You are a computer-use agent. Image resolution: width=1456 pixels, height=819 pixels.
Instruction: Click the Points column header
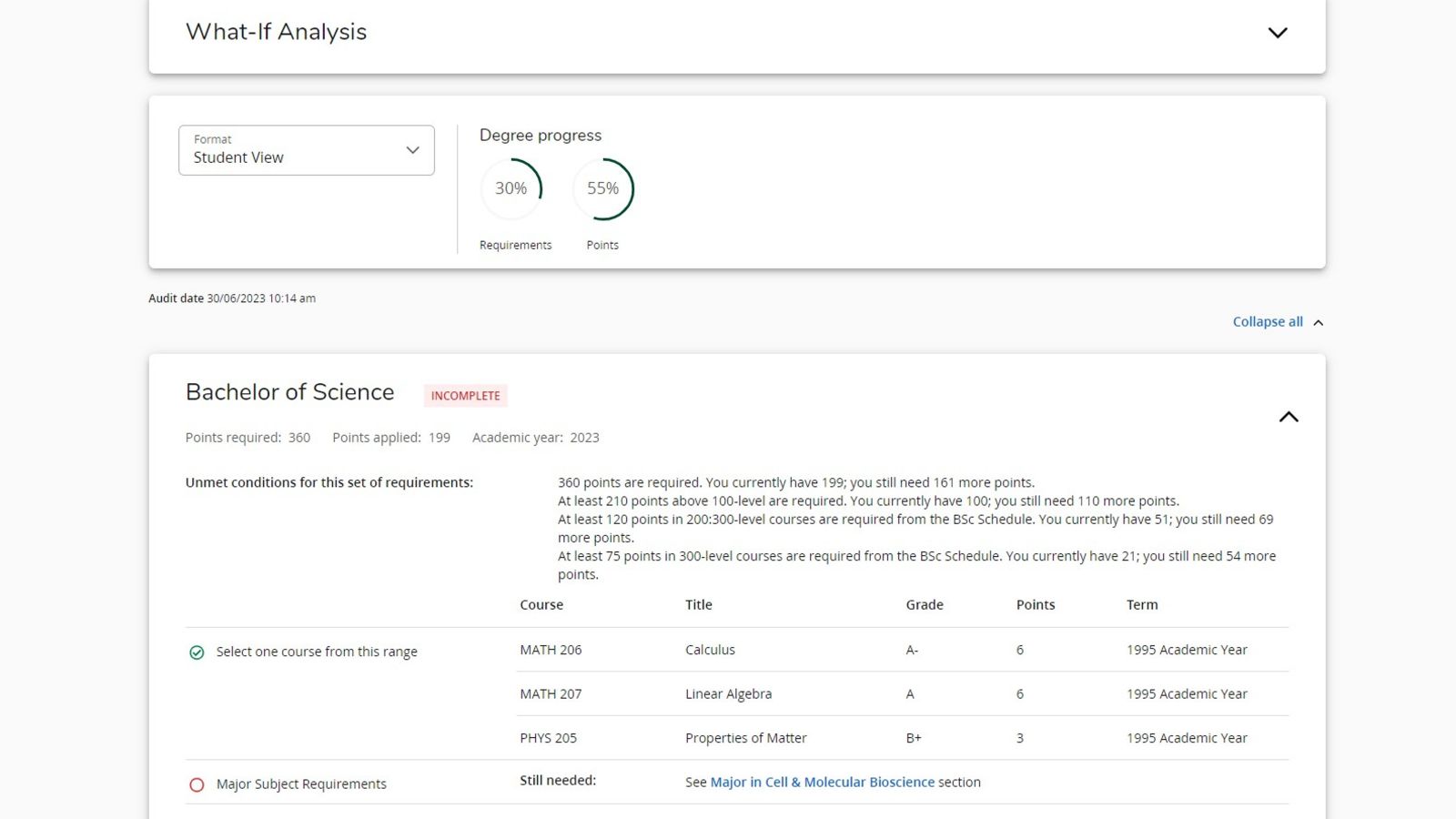[x=1035, y=605]
